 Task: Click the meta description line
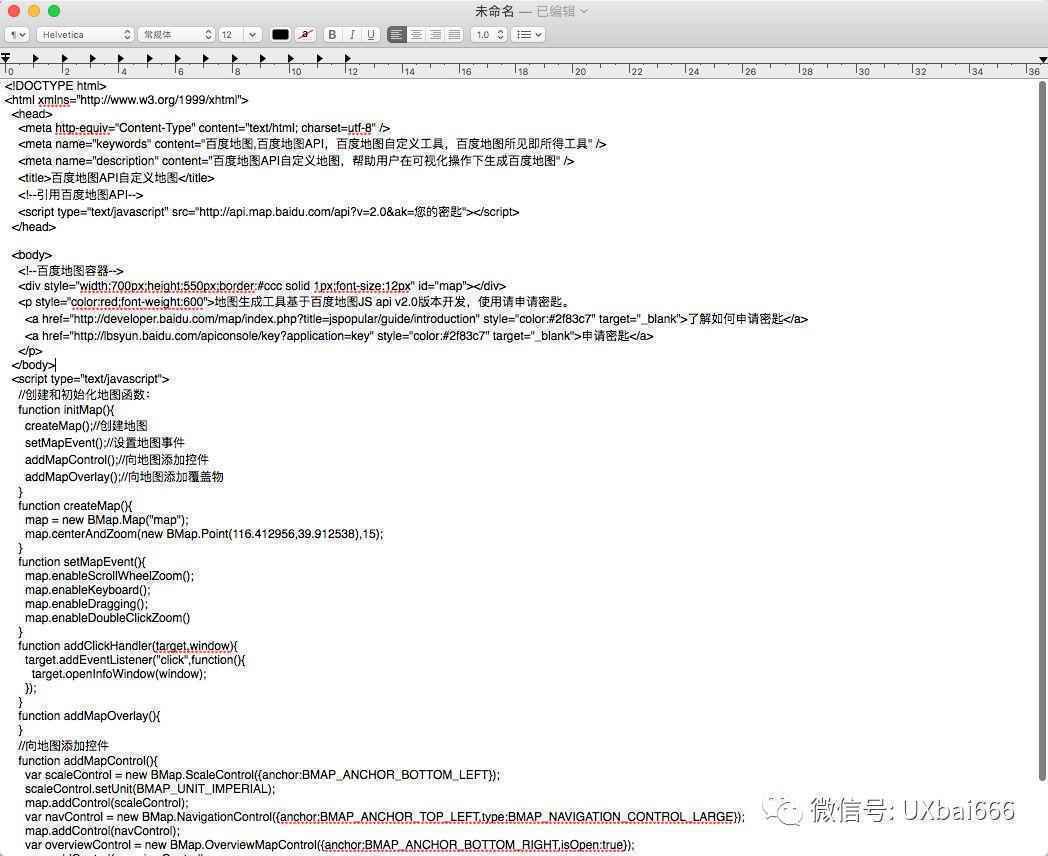[x=296, y=161]
